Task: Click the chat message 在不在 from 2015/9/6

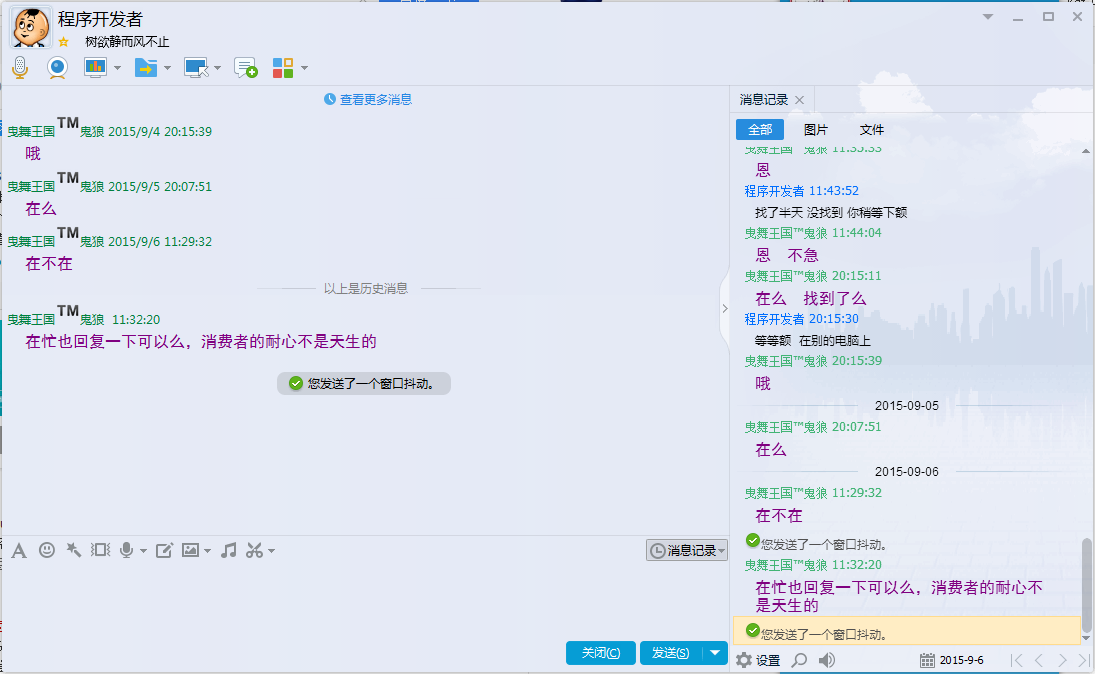Action: click(49, 264)
